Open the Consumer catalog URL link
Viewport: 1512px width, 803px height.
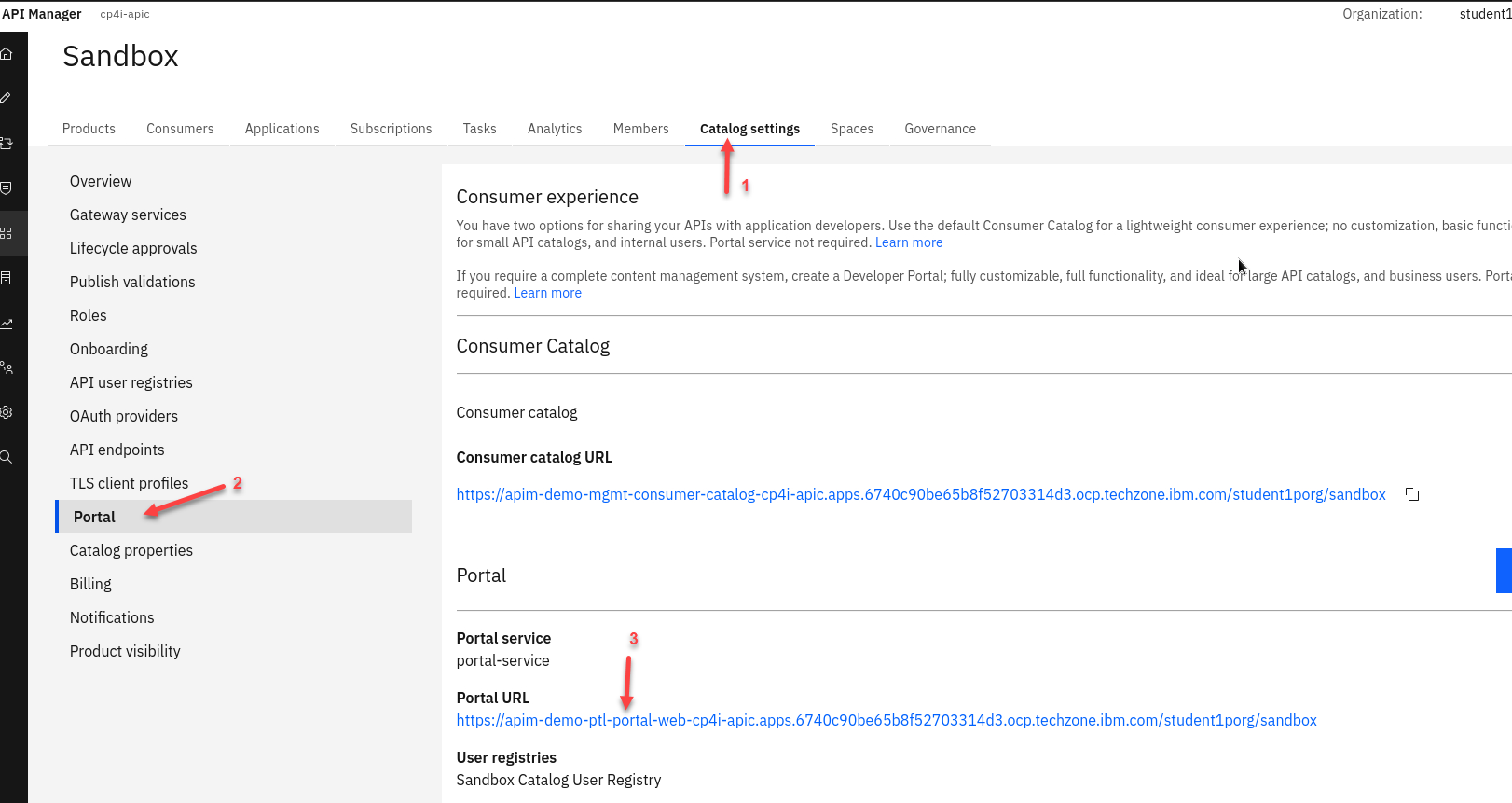(x=920, y=494)
